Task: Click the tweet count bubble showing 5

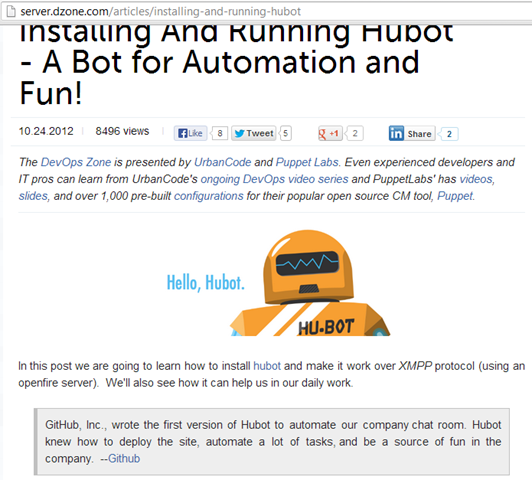Action: (285, 133)
